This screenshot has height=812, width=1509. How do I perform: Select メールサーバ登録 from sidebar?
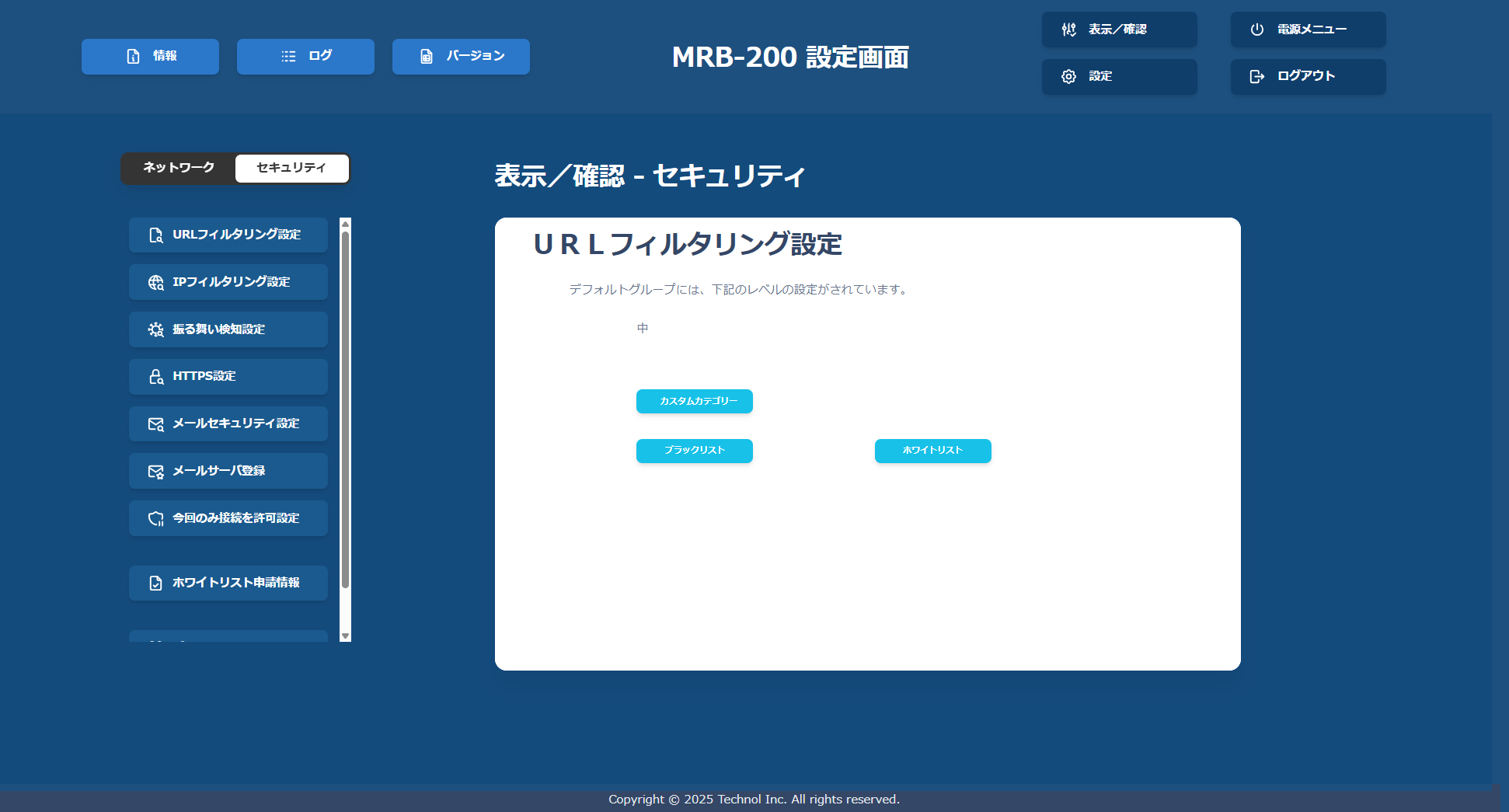[228, 471]
